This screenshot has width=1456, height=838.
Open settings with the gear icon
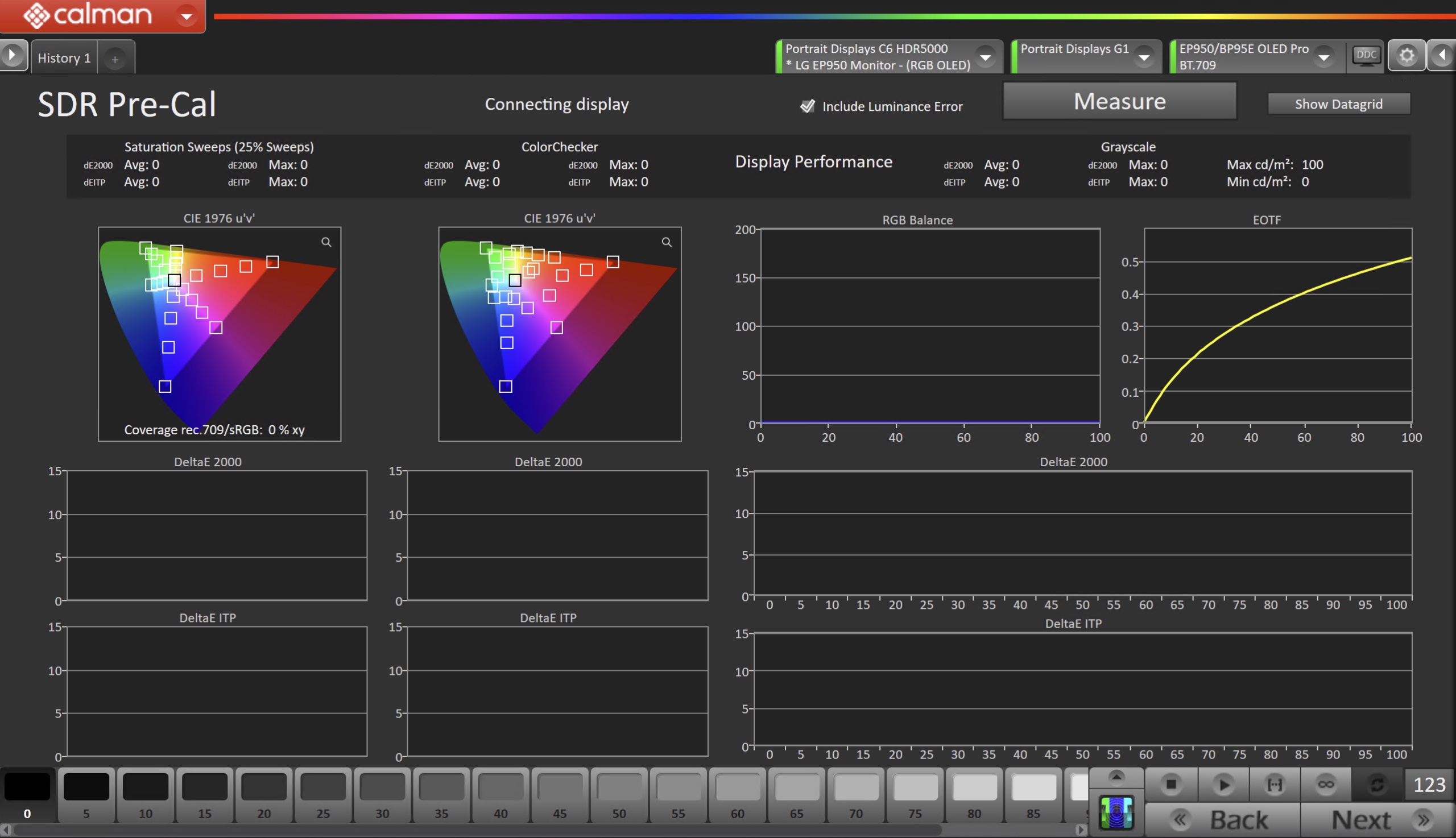pyautogui.click(x=1406, y=56)
